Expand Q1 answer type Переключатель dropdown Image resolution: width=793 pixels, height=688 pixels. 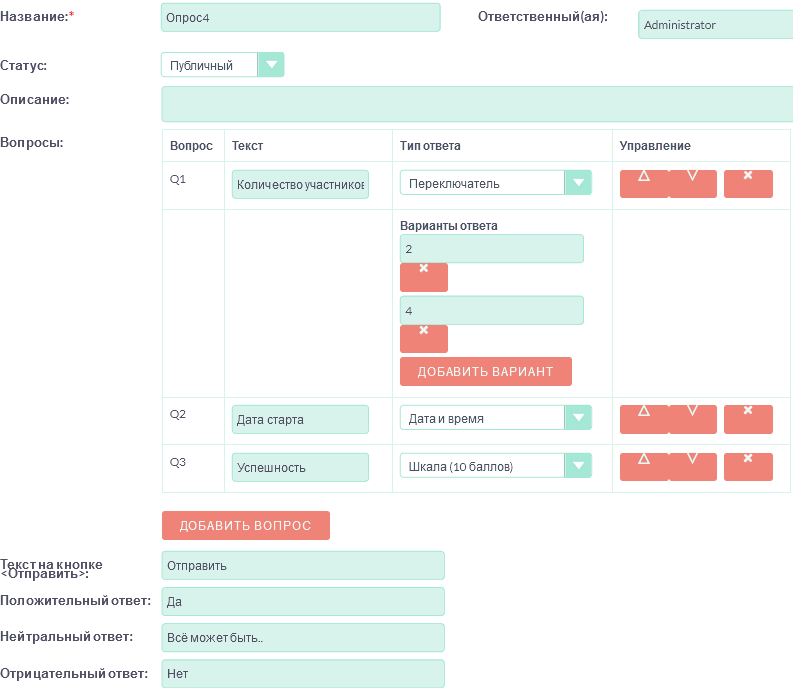click(x=578, y=183)
